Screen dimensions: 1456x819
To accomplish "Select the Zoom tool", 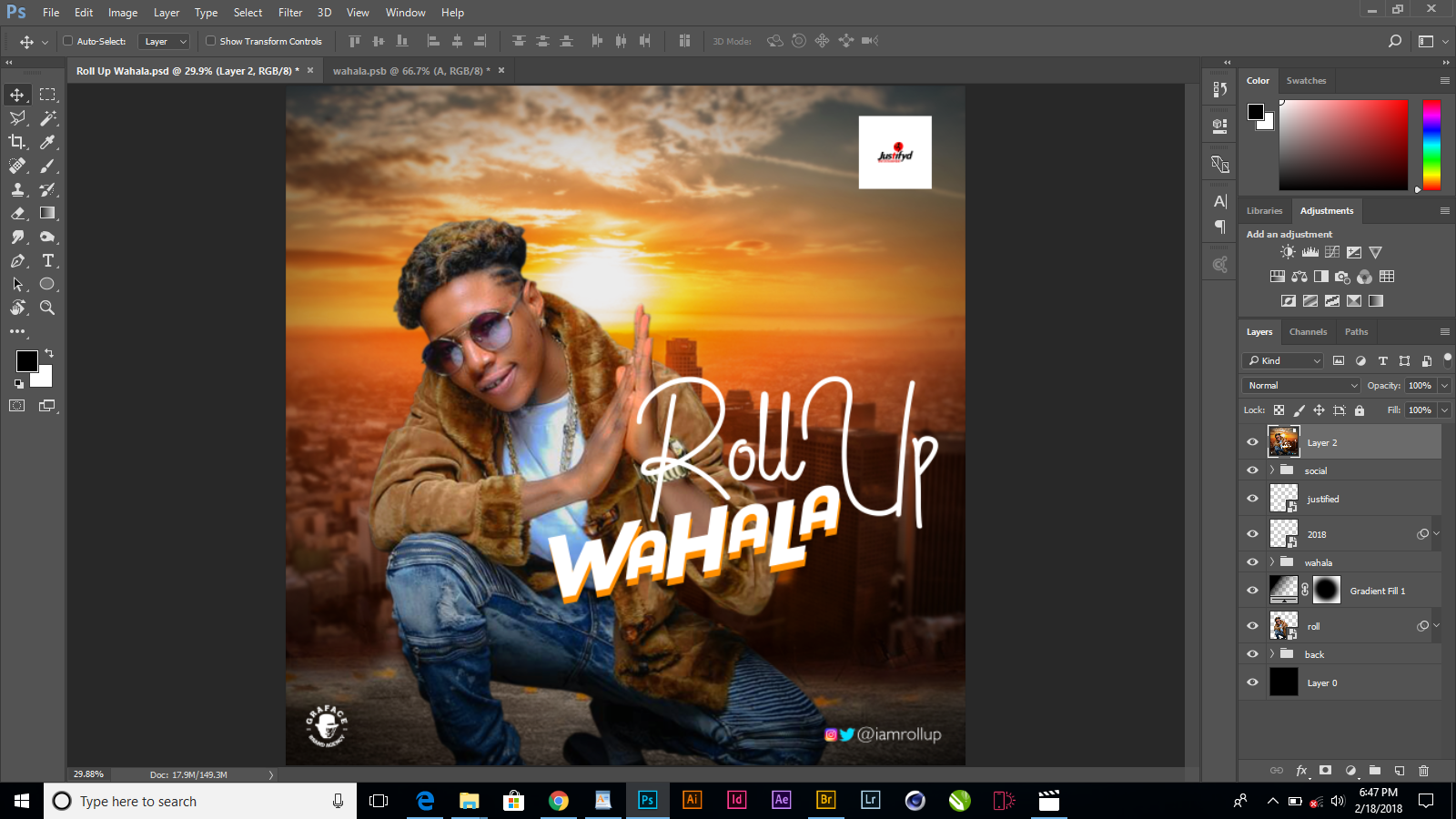I will [x=47, y=308].
